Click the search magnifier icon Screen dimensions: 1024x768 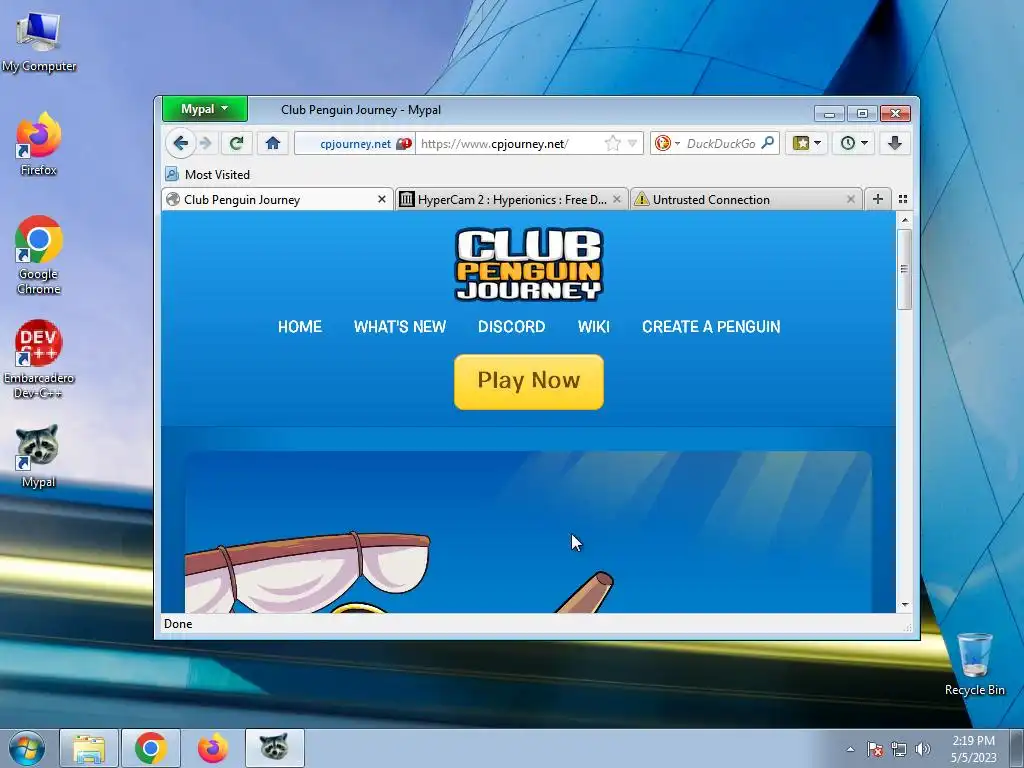tap(768, 142)
